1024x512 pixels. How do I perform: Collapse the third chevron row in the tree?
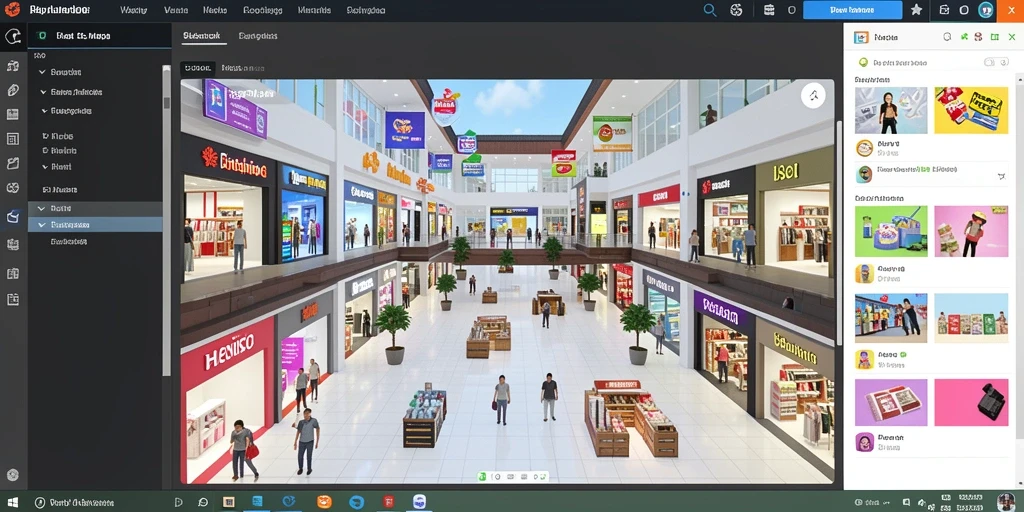(44, 111)
